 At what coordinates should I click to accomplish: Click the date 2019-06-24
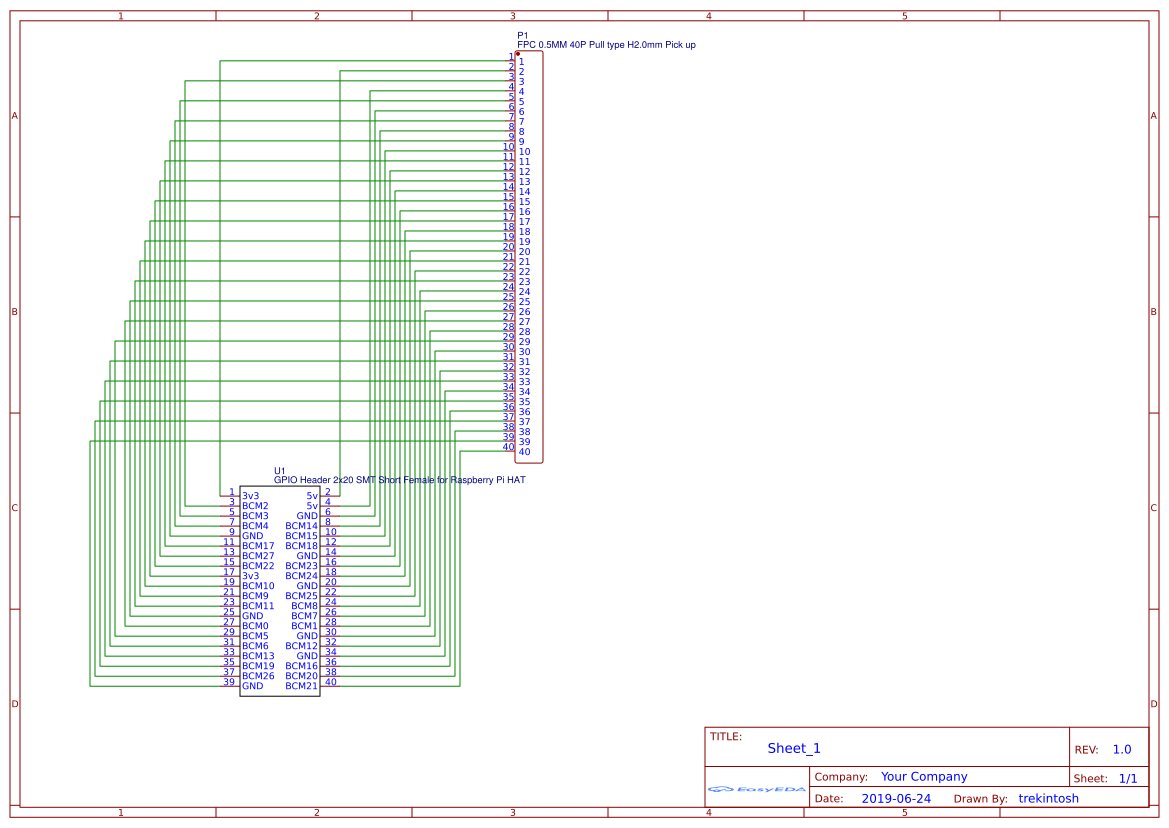coord(898,798)
